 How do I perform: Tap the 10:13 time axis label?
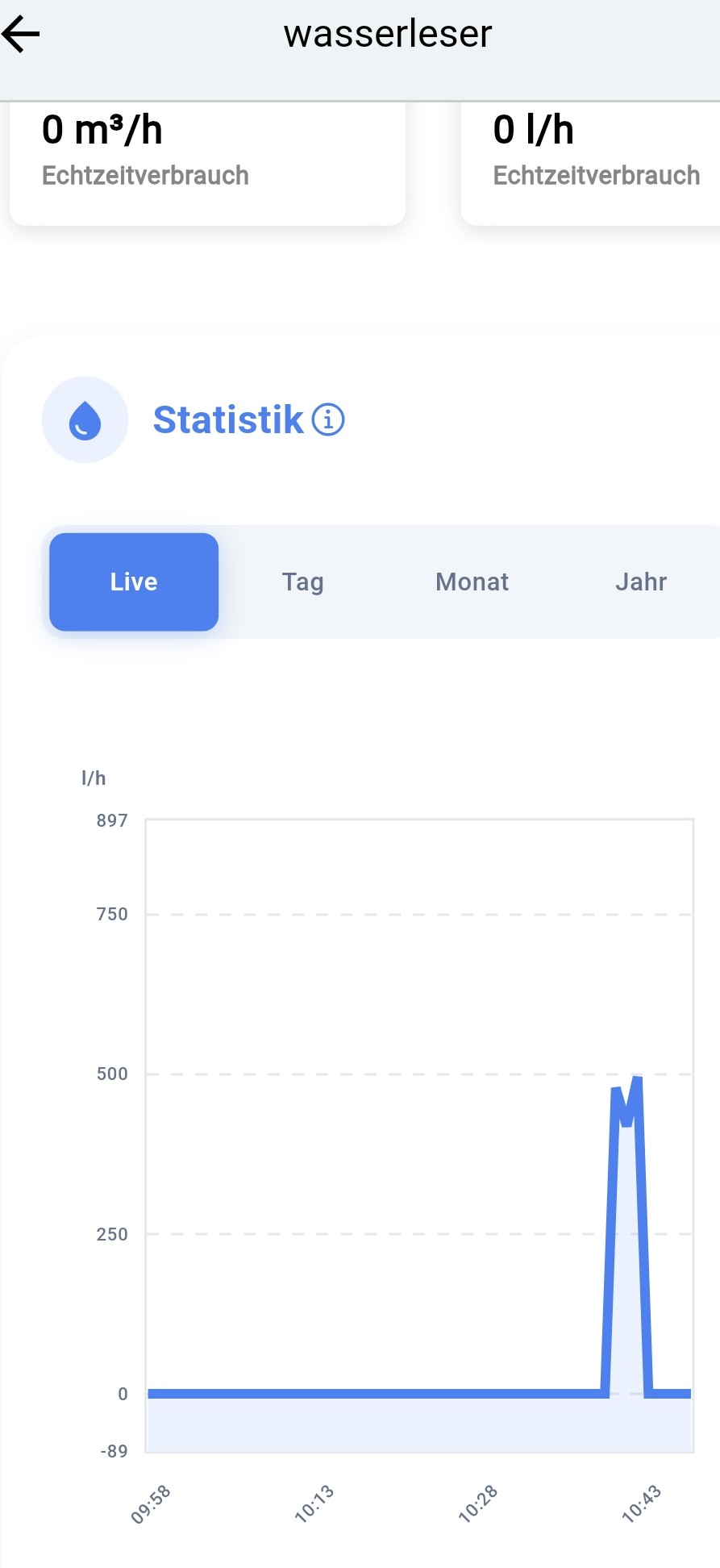click(314, 1503)
